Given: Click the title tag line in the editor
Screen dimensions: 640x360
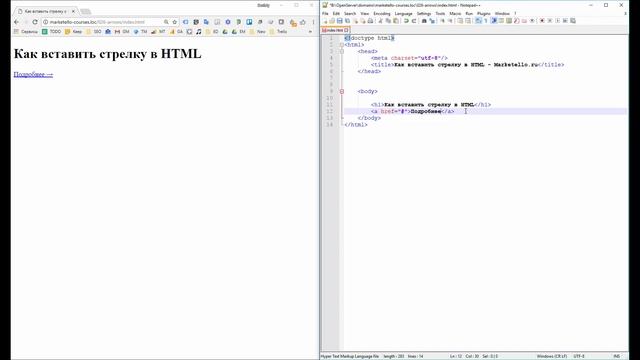Looking at the screenshot, I should coord(467,64).
